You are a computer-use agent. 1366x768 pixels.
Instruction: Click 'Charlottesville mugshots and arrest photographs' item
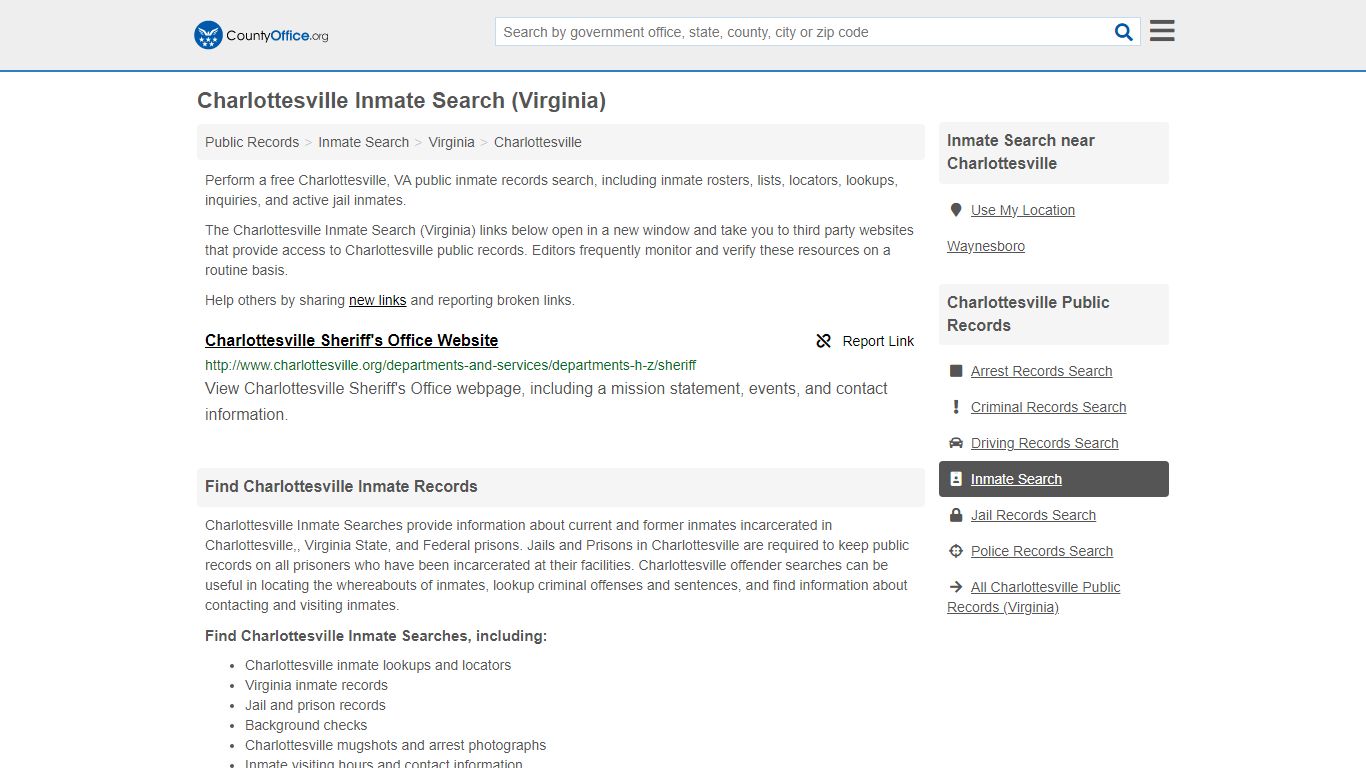pos(395,745)
